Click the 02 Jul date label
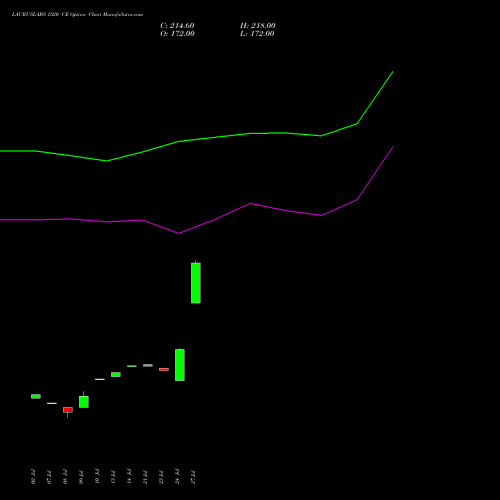Screen dimensions: 500x500 (33, 477)
